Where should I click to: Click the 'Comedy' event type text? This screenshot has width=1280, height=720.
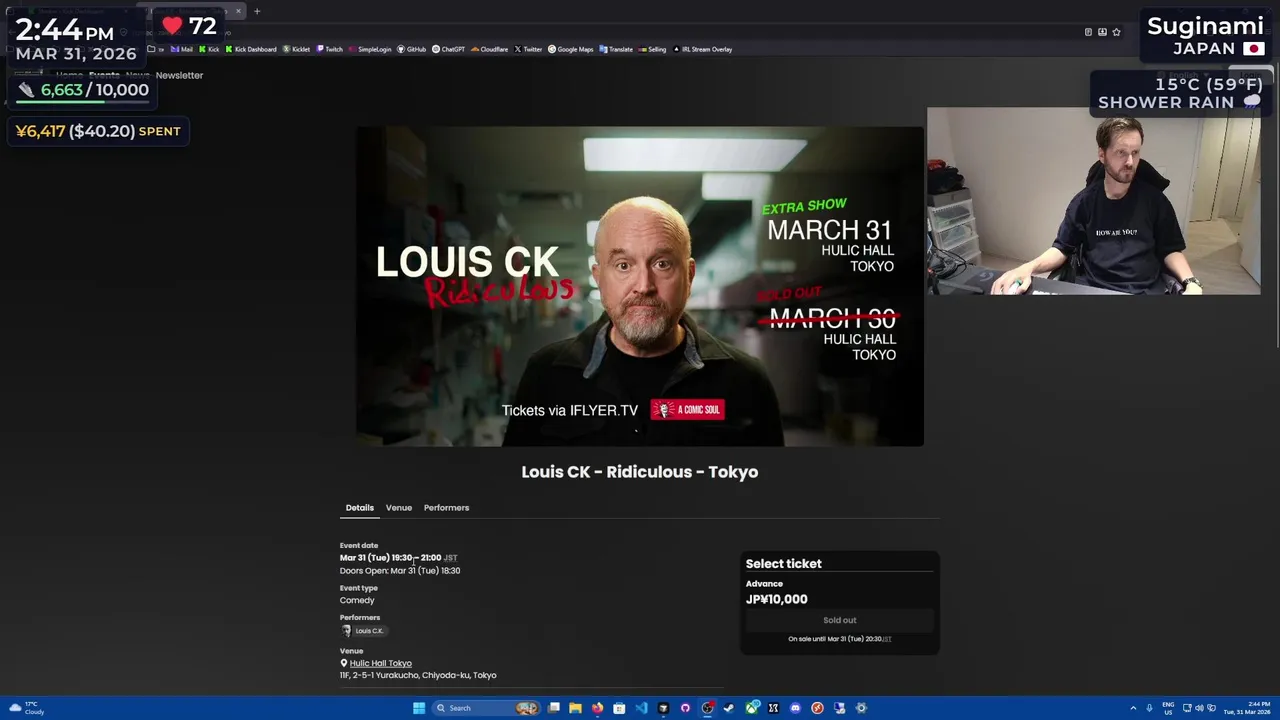357,600
